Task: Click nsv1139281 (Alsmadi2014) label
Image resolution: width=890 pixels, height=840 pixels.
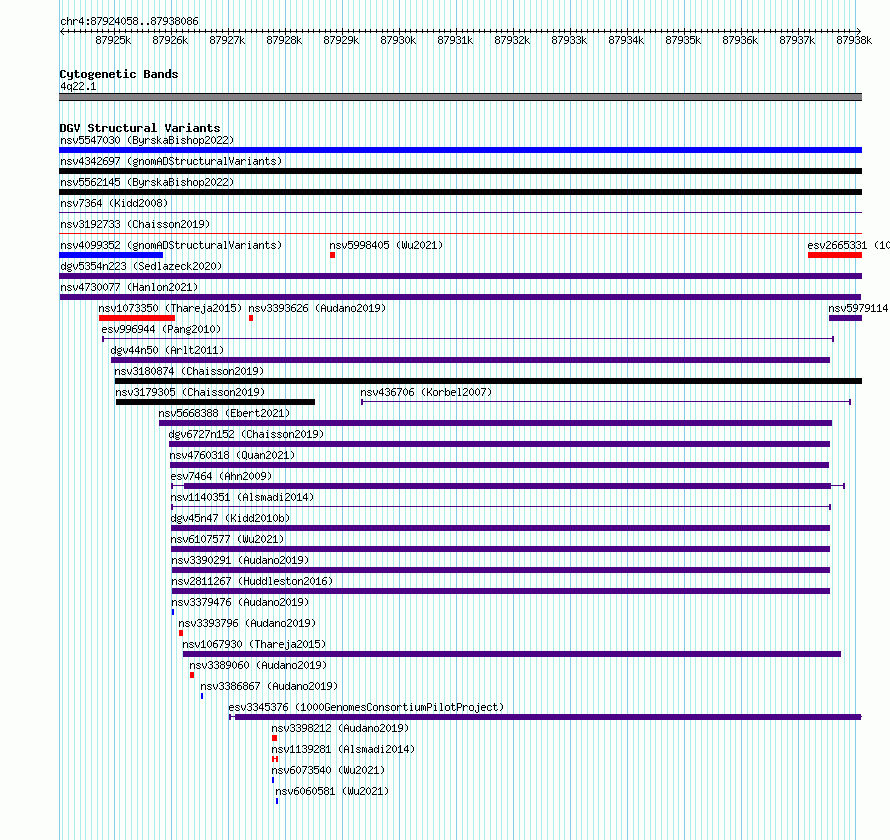Action: click(343, 749)
